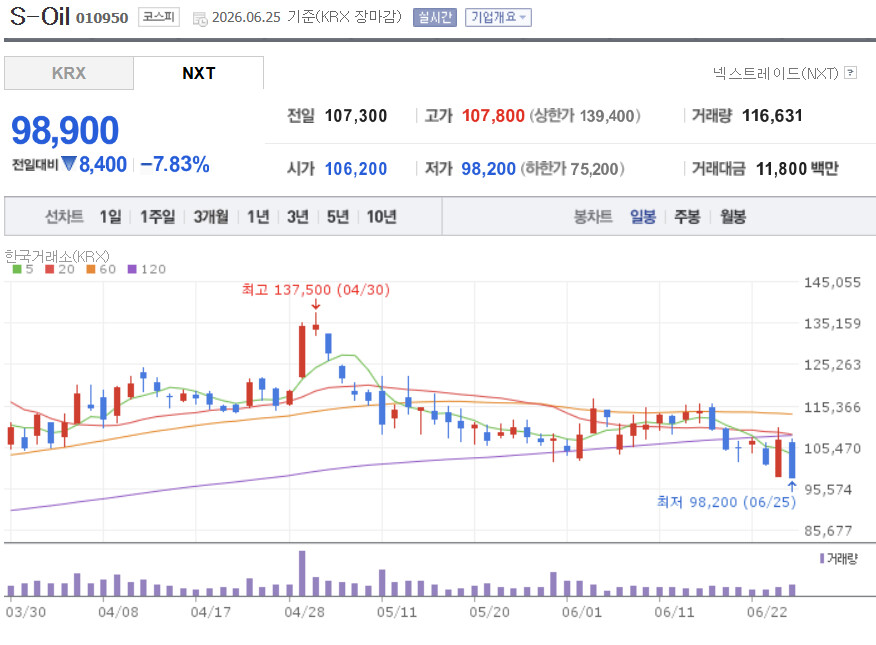
Task: Click the calendar icon beside the date
Action: point(199,19)
